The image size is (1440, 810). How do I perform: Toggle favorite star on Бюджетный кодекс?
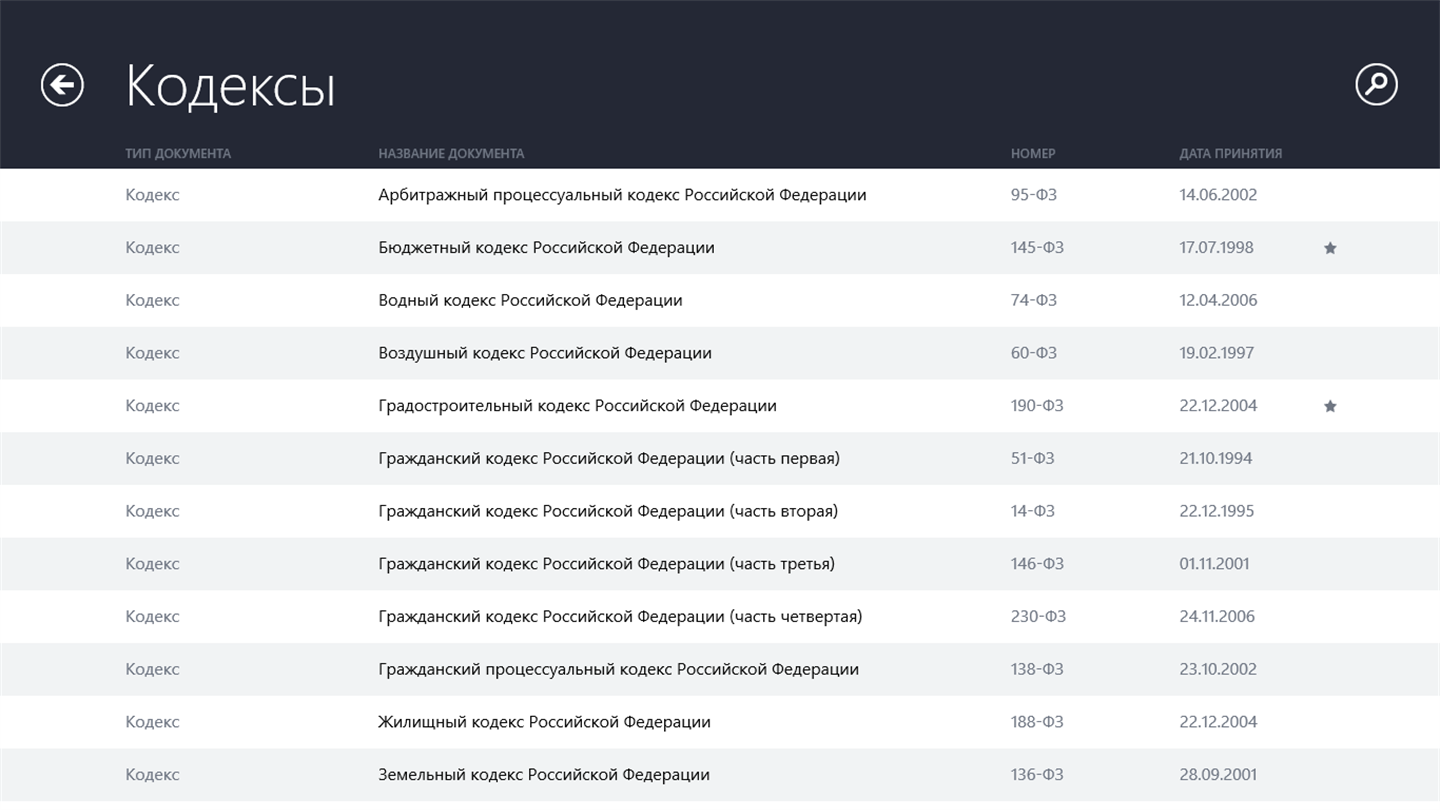click(x=1330, y=248)
